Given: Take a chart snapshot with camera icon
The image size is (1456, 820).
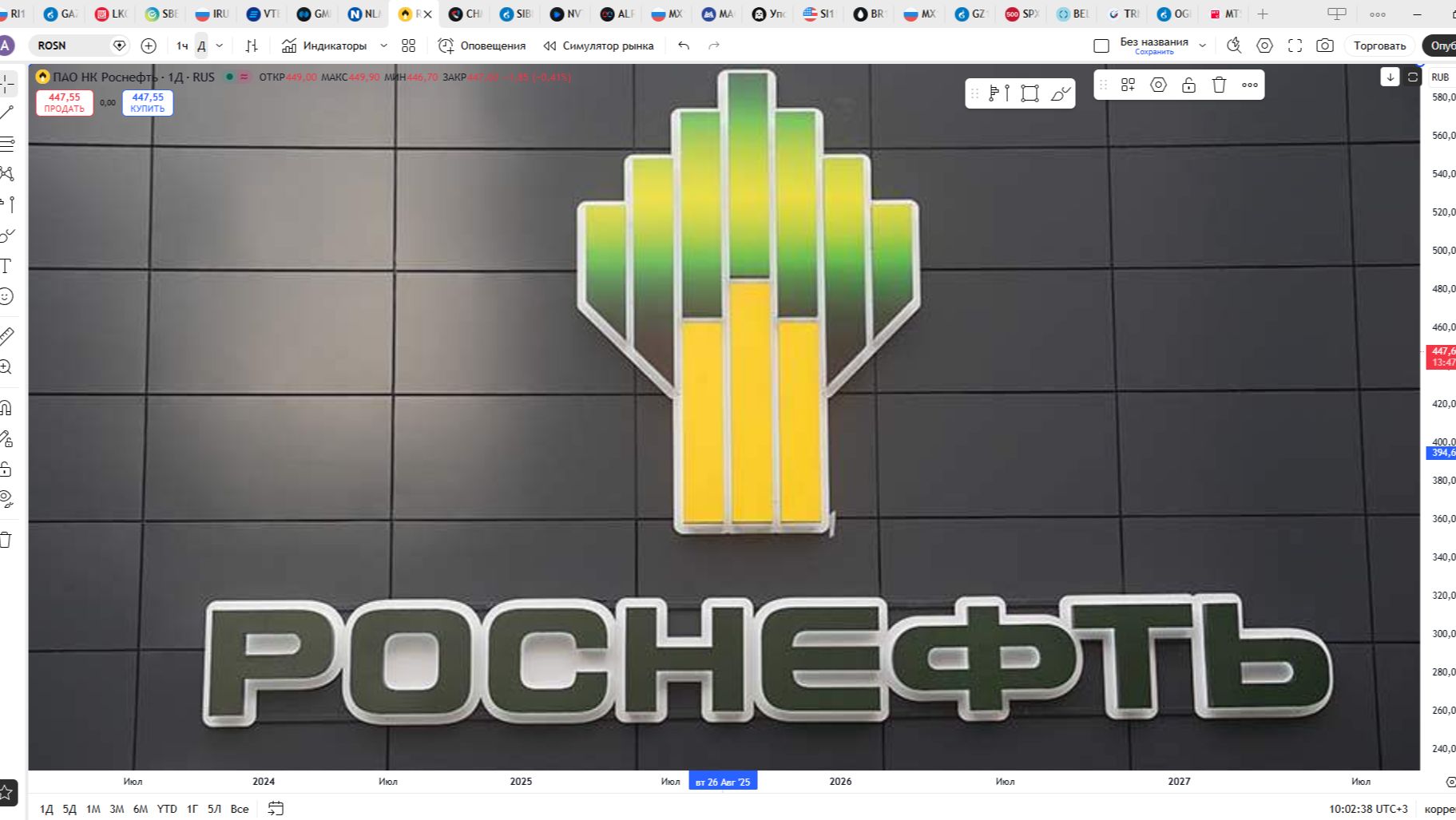Looking at the screenshot, I should point(1323,46).
